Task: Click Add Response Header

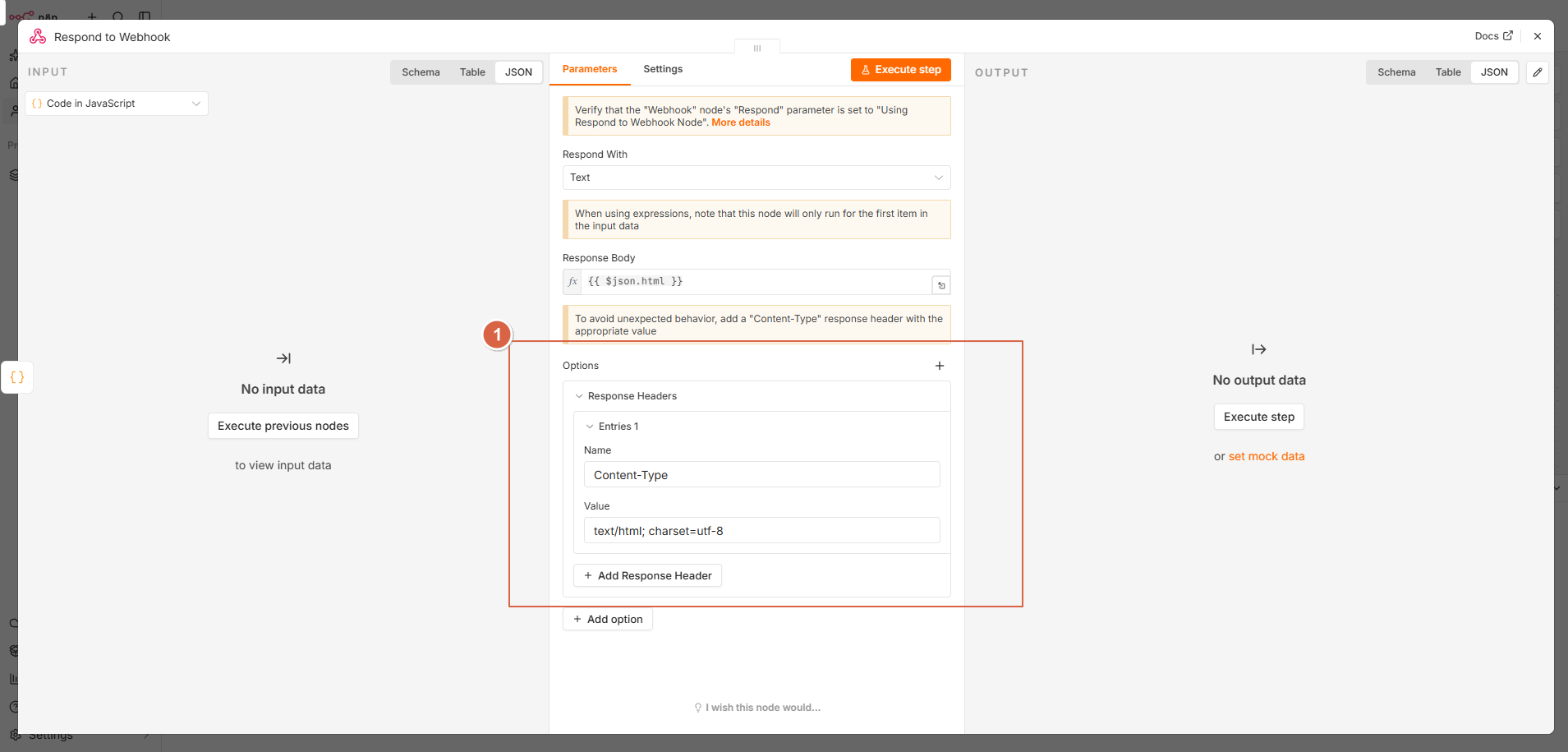Action: coord(647,575)
